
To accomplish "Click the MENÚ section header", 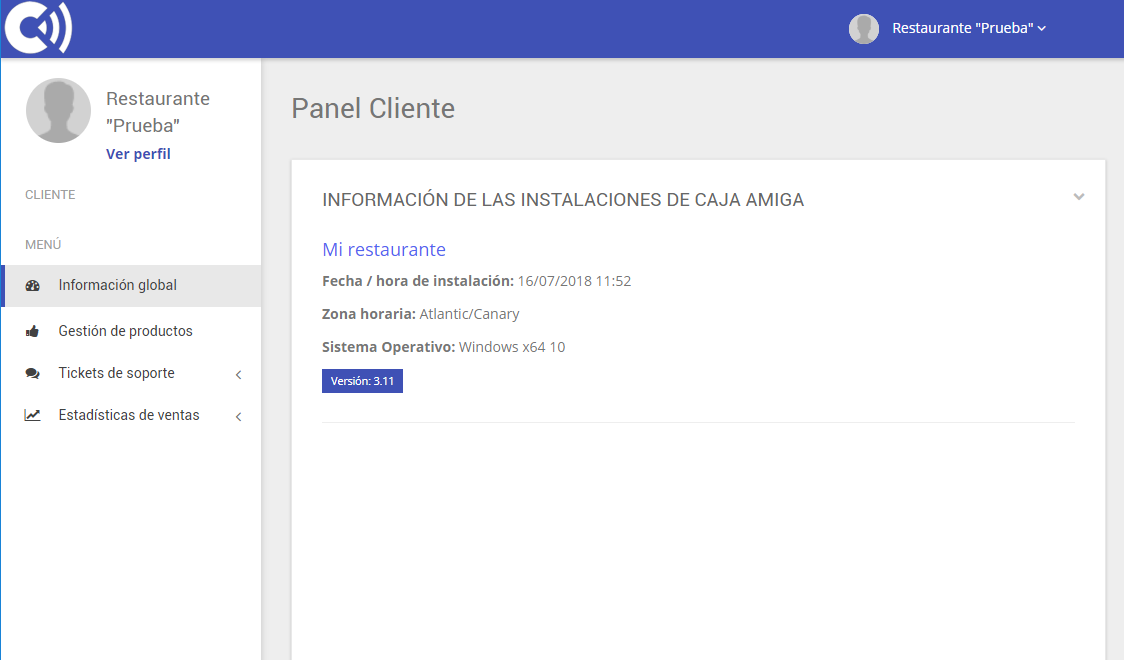I will coord(43,244).
